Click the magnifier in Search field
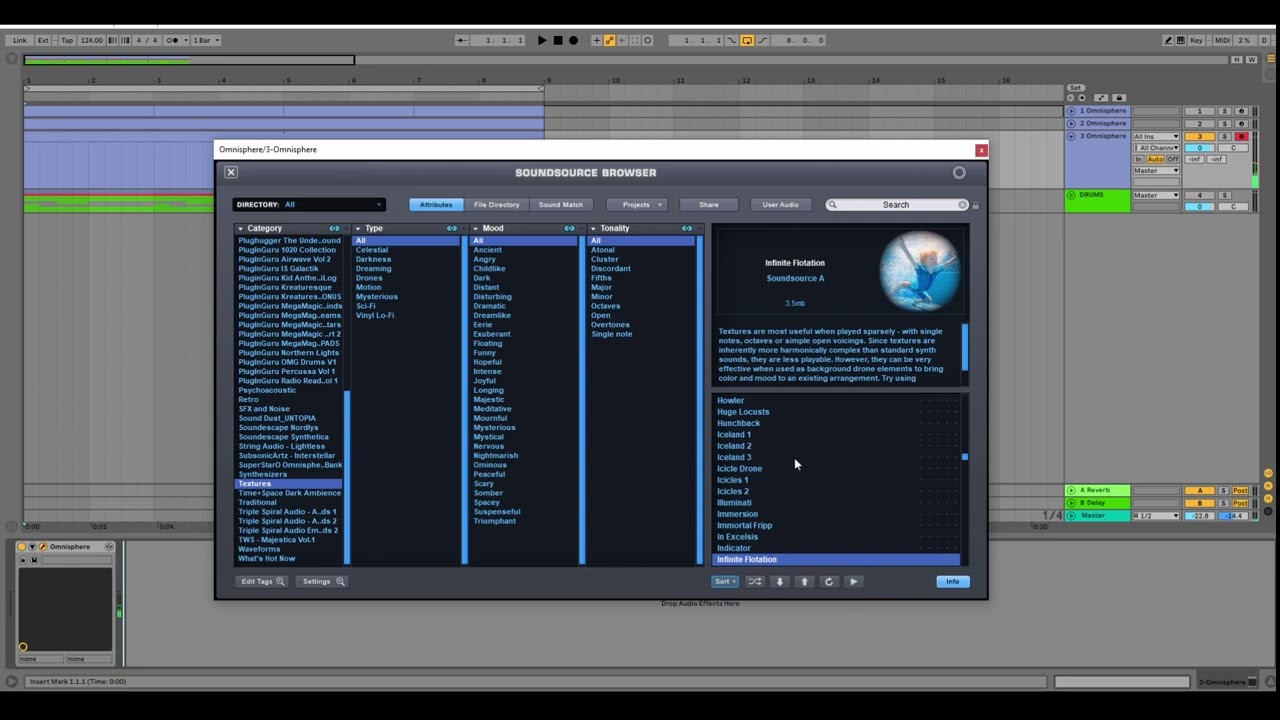Screen dimensions: 1280x720 pos(832,205)
